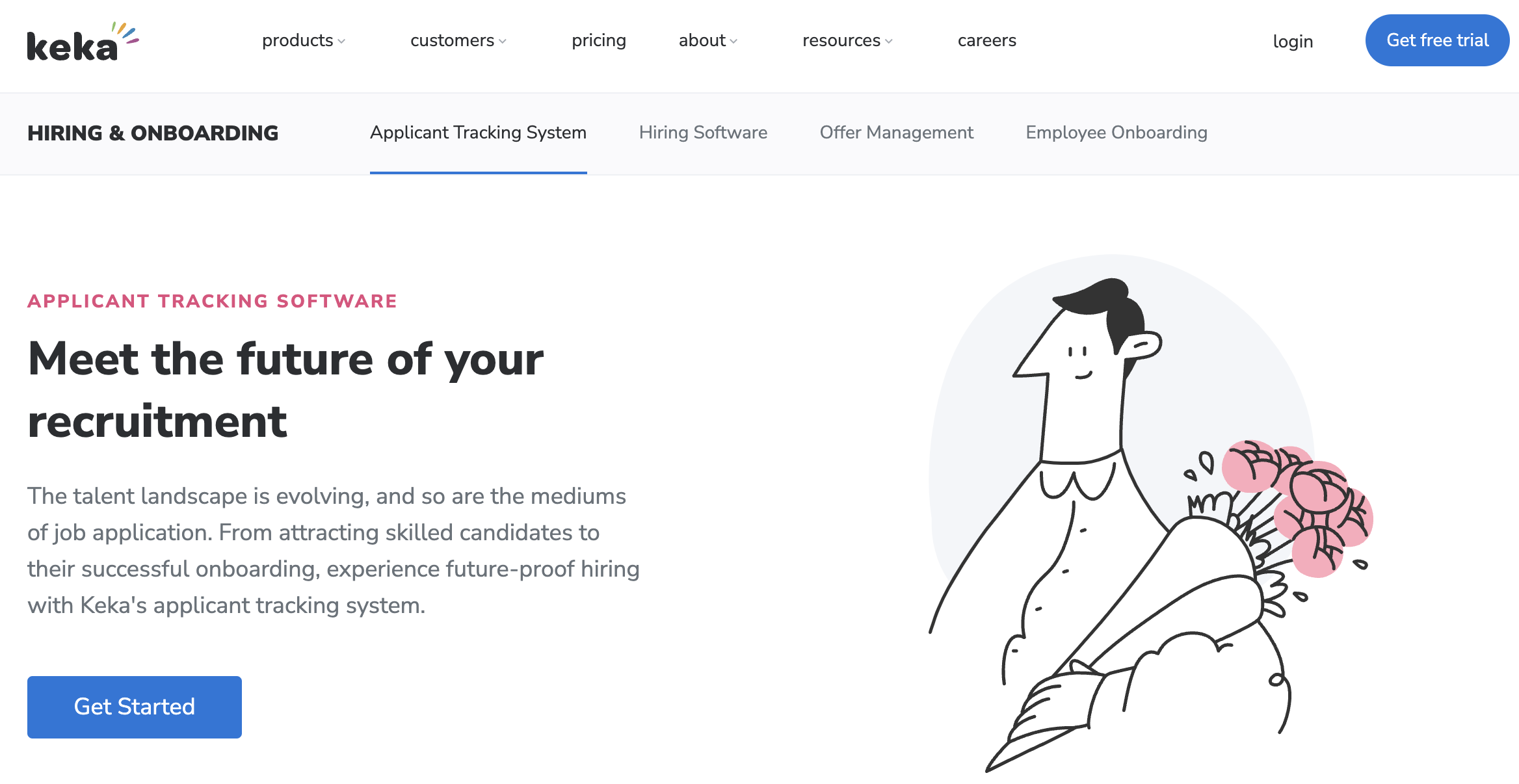Click the Get free trial button
The width and height of the screenshot is (1519, 784).
pos(1438,40)
